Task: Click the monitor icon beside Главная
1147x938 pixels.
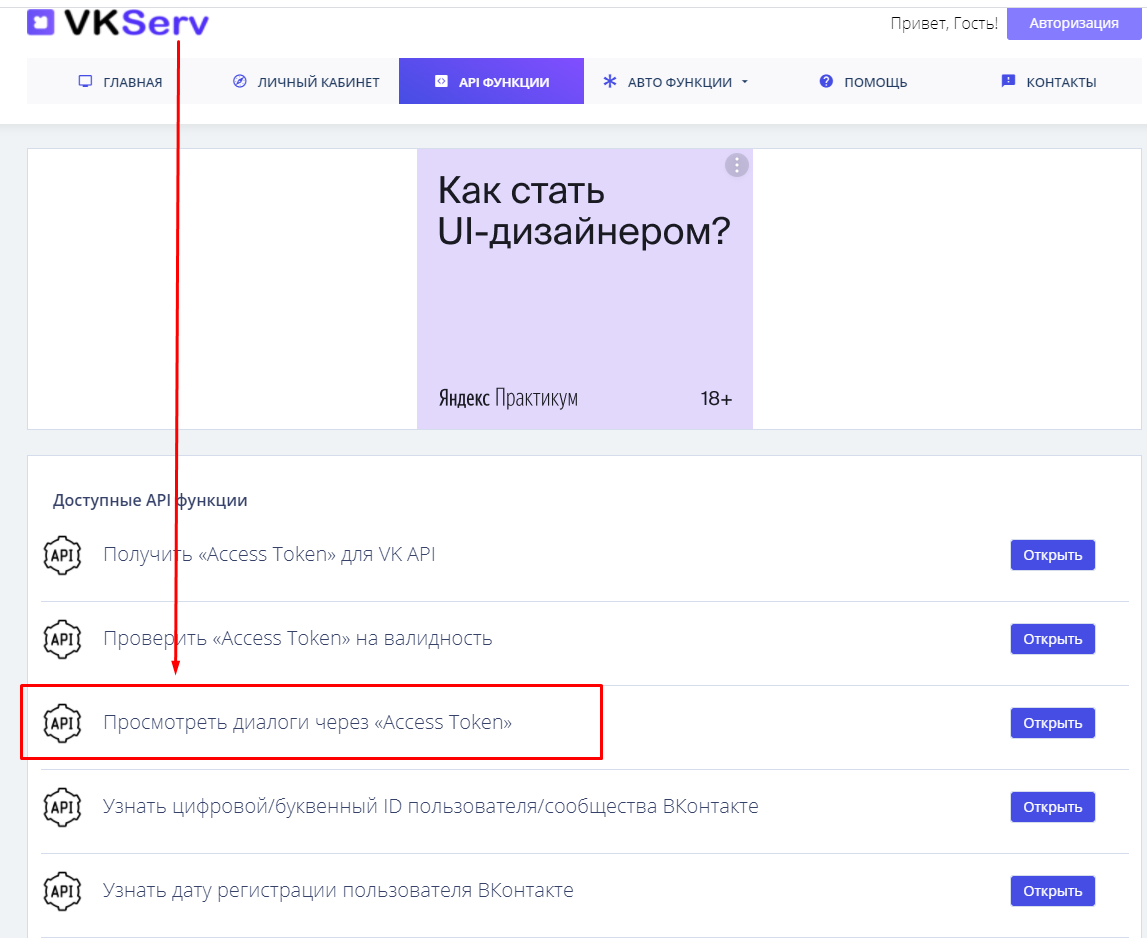Action: tap(85, 81)
